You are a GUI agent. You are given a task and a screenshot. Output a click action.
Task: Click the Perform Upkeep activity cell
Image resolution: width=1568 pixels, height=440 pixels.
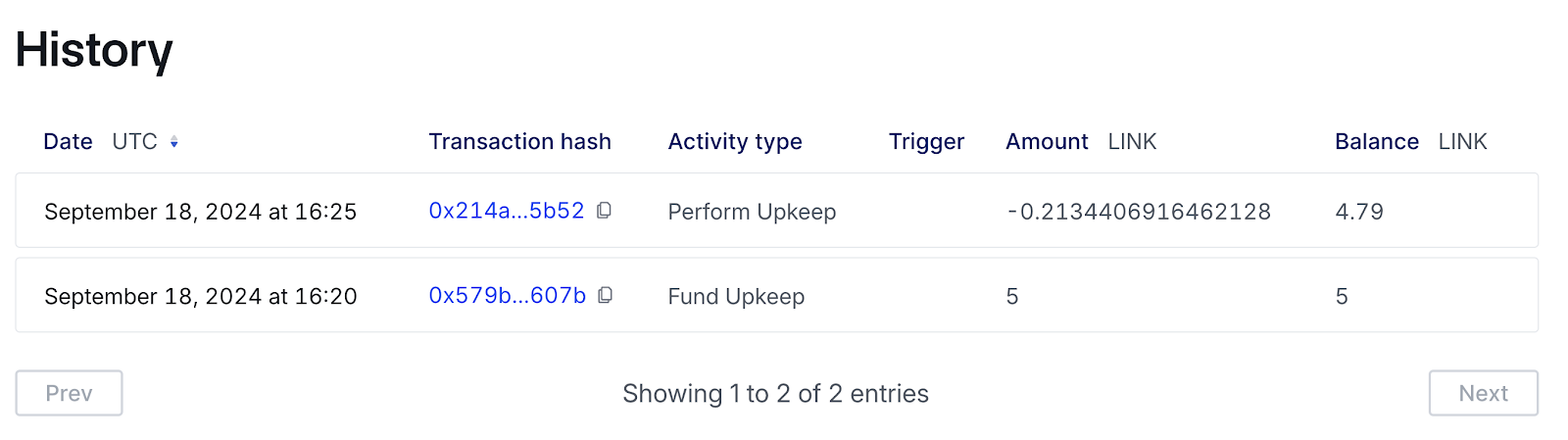pyautogui.click(x=752, y=212)
